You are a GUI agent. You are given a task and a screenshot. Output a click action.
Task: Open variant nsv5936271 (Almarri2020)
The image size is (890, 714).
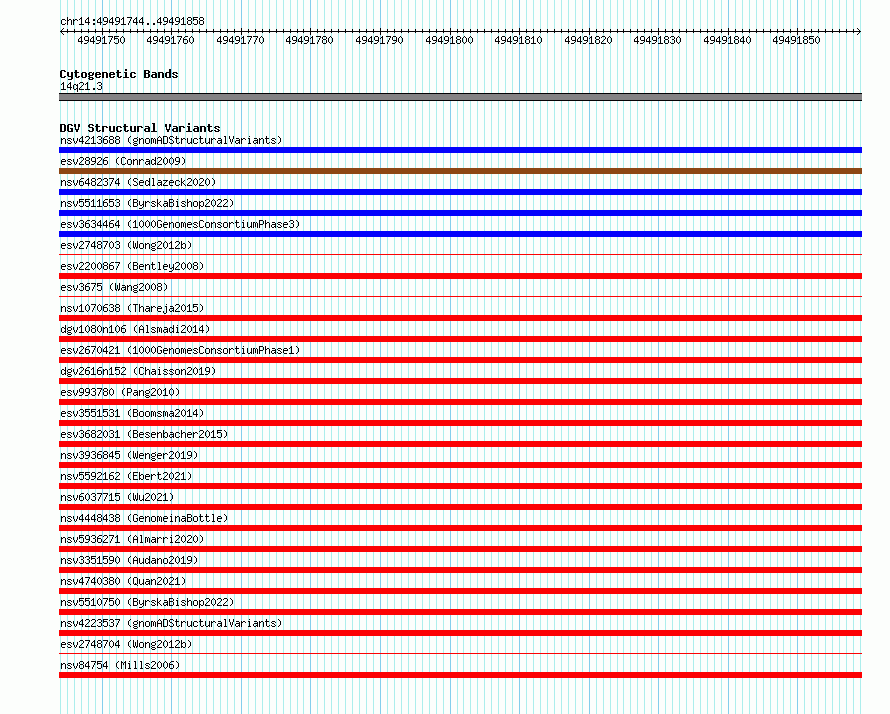click(132, 539)
